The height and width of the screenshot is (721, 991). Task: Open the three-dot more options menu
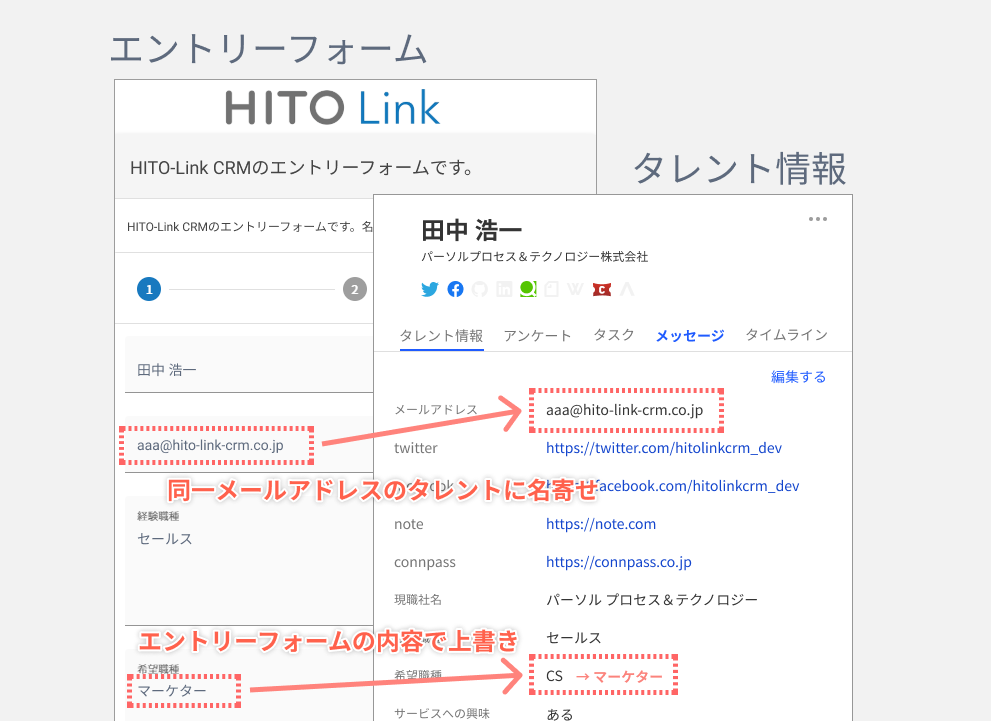[818, 218]
